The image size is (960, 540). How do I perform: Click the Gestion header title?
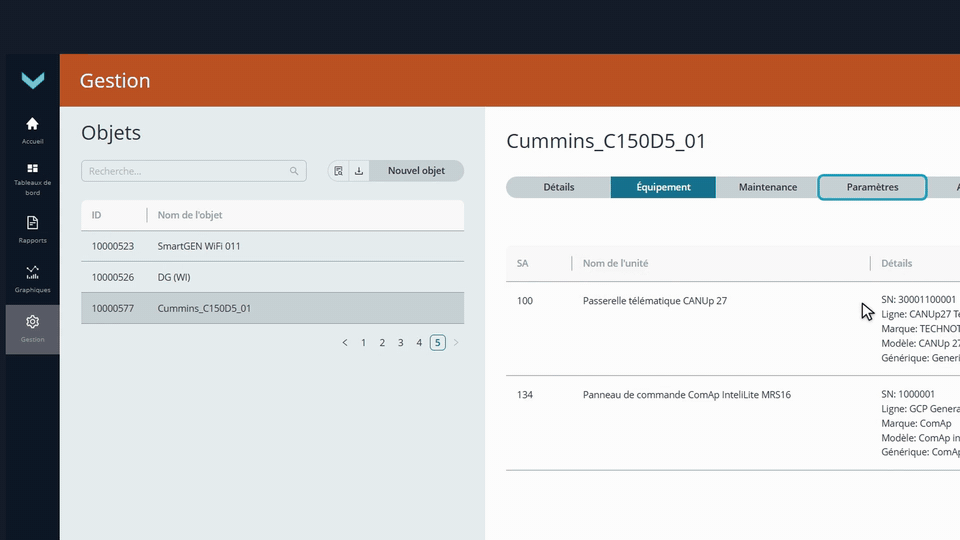point(115,81)
